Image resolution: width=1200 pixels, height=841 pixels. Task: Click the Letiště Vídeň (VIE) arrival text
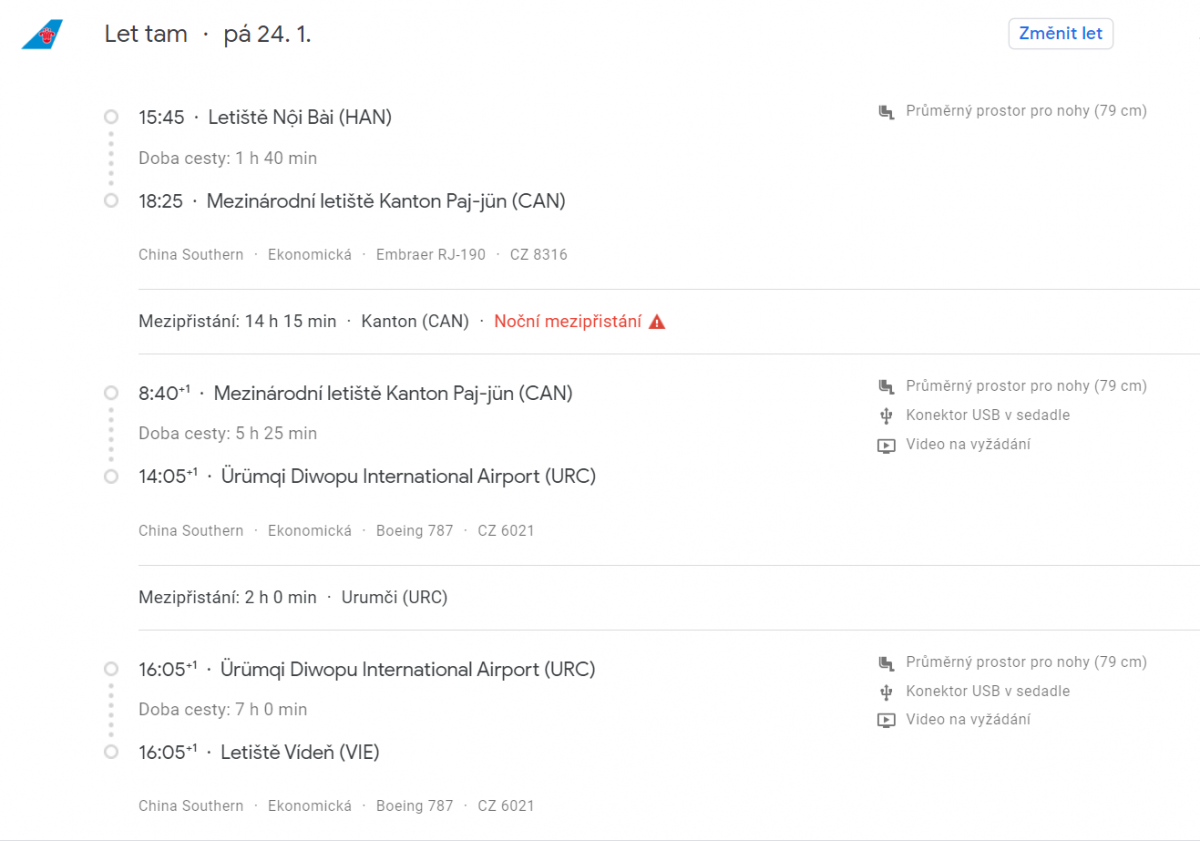click(299, 753)
